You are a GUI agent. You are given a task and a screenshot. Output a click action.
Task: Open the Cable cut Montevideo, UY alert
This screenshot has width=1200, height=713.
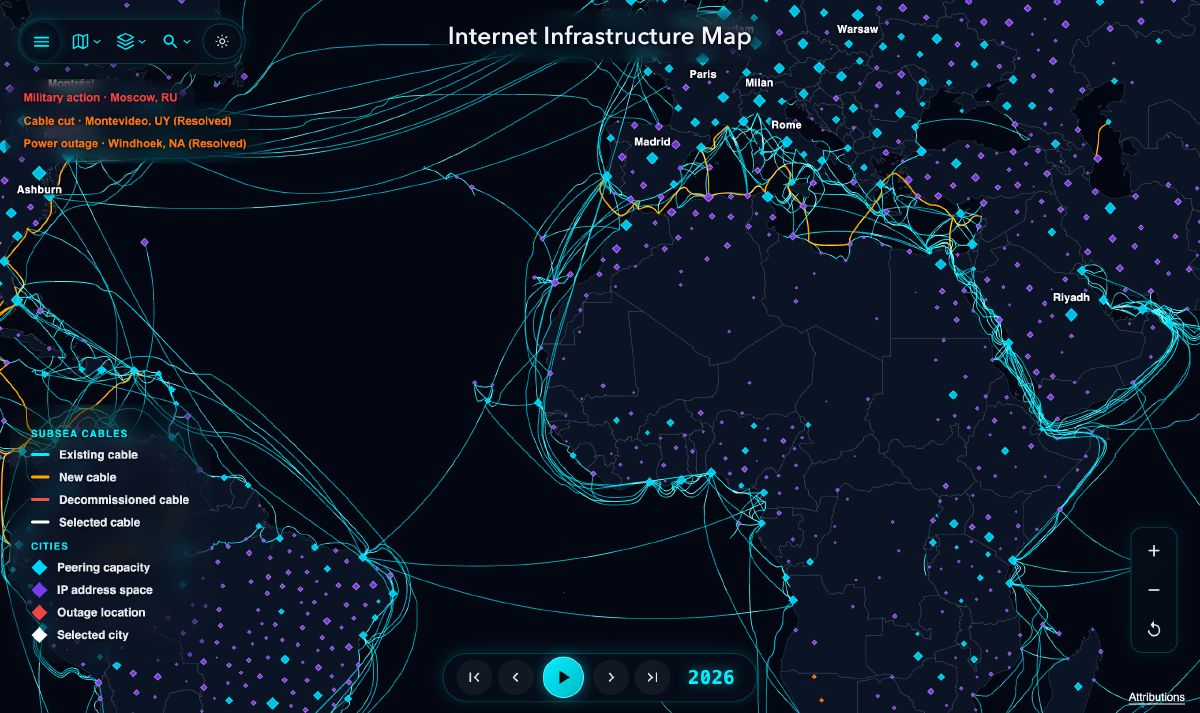127,121
